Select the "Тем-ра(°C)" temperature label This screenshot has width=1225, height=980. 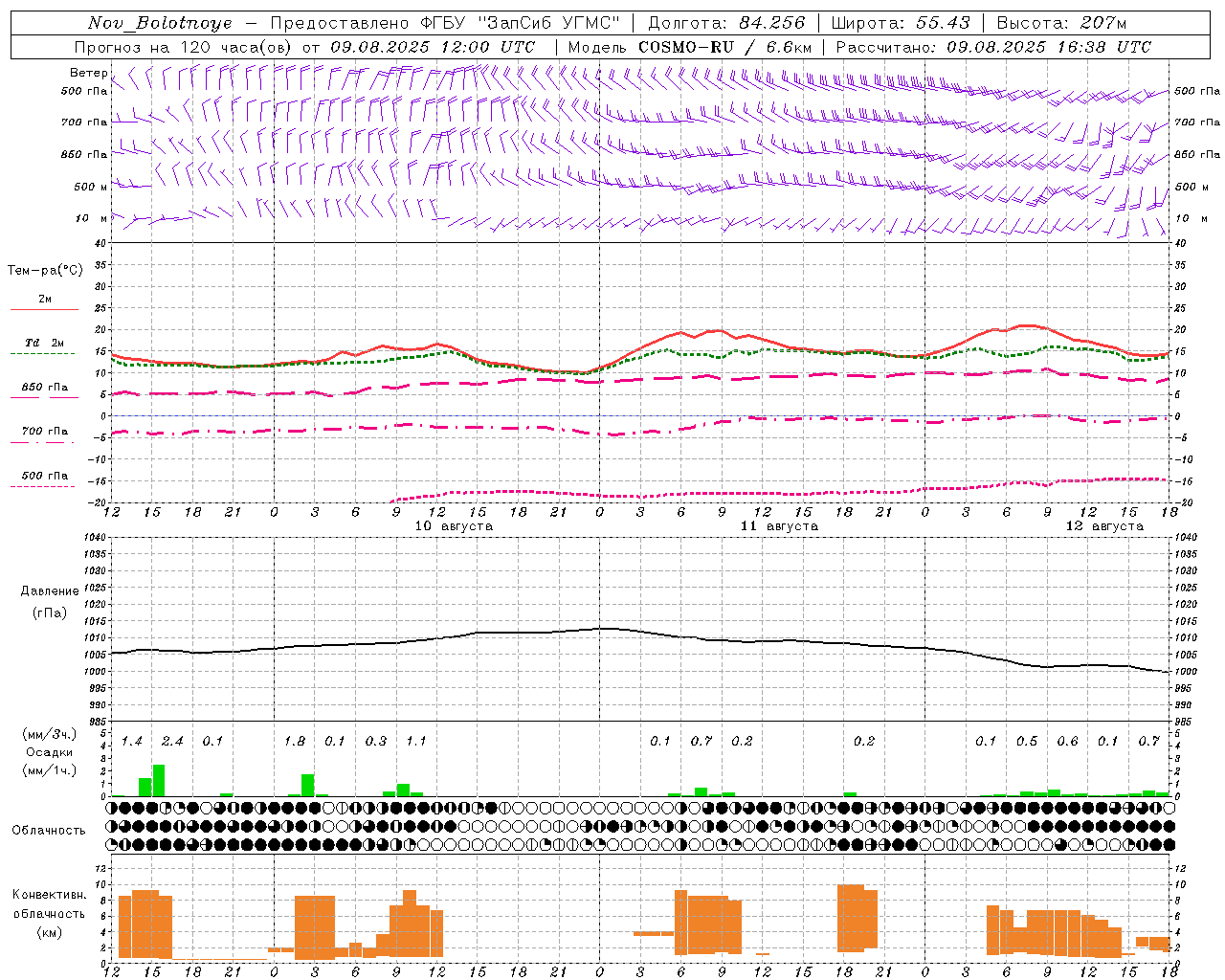45,271
